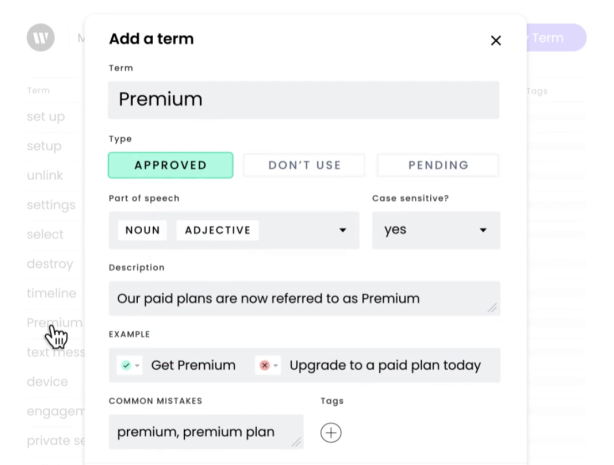The width and height of the screenshot is (614, 465).
Task: Click the add tags plus icon
Action: [x=331, y=432]
